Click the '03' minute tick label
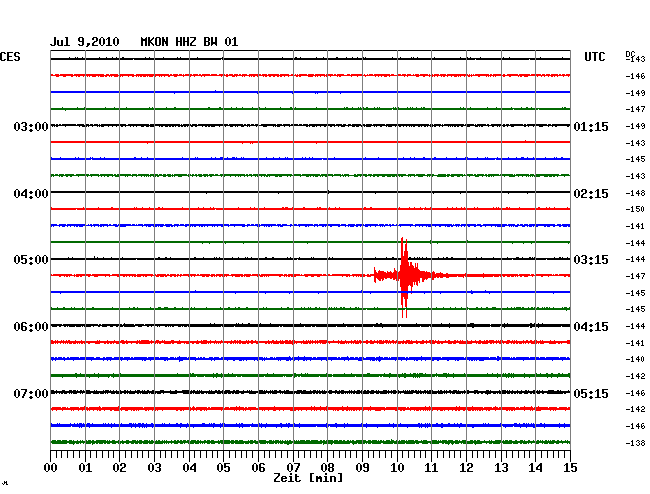The height and width of the screenshot is (494, 650). click(154, 467)
